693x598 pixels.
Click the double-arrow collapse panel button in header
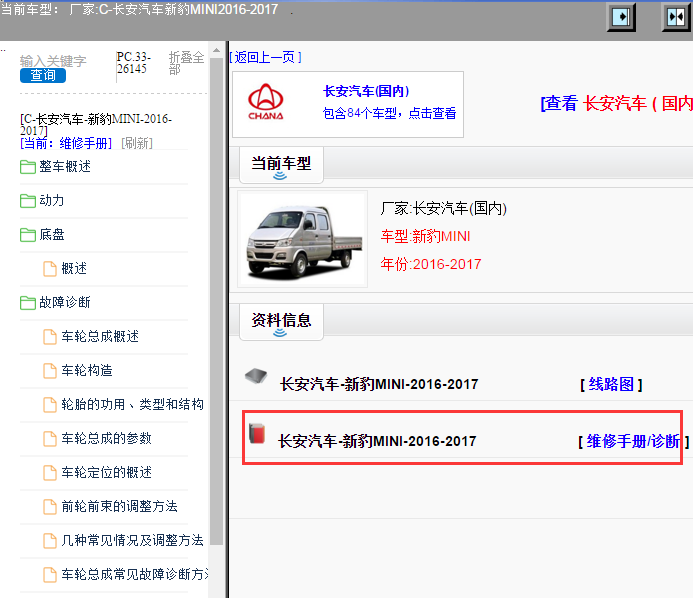[x=676, y=17]
